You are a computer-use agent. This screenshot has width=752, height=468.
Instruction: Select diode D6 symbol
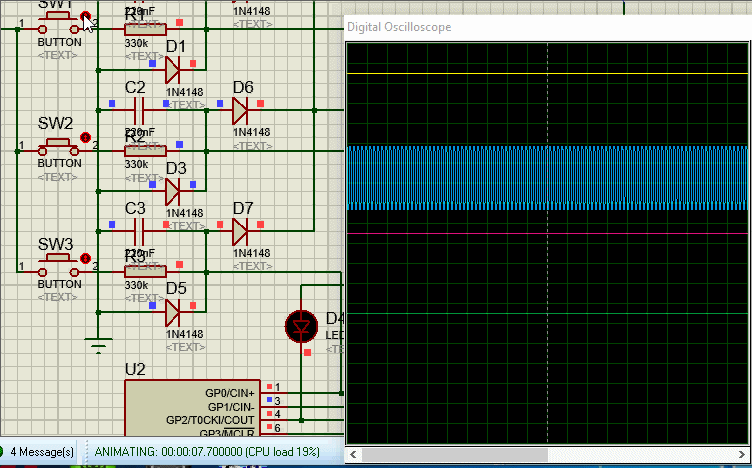(x=240, y=110)
